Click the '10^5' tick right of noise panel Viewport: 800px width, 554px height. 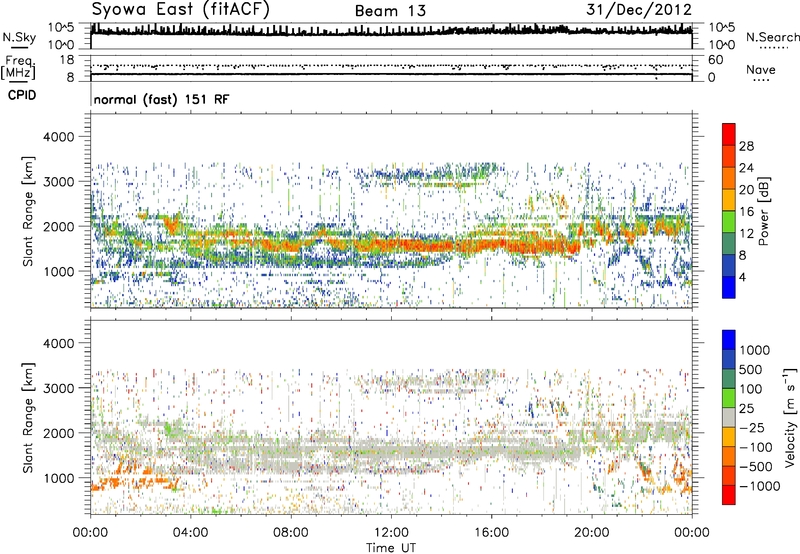(722, 28)
